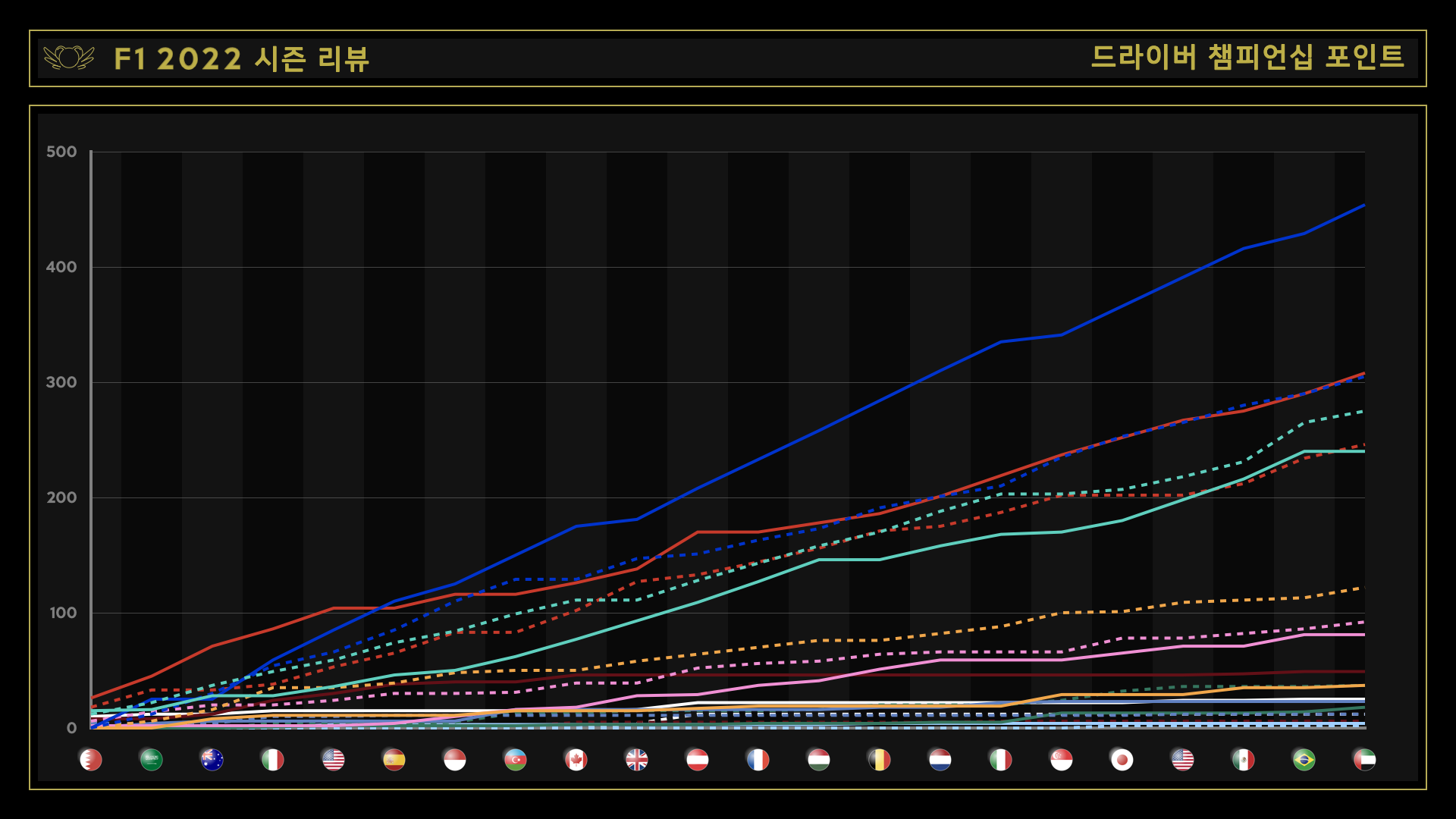
Task: Click the 0 y-axis label
Action: 72,728
